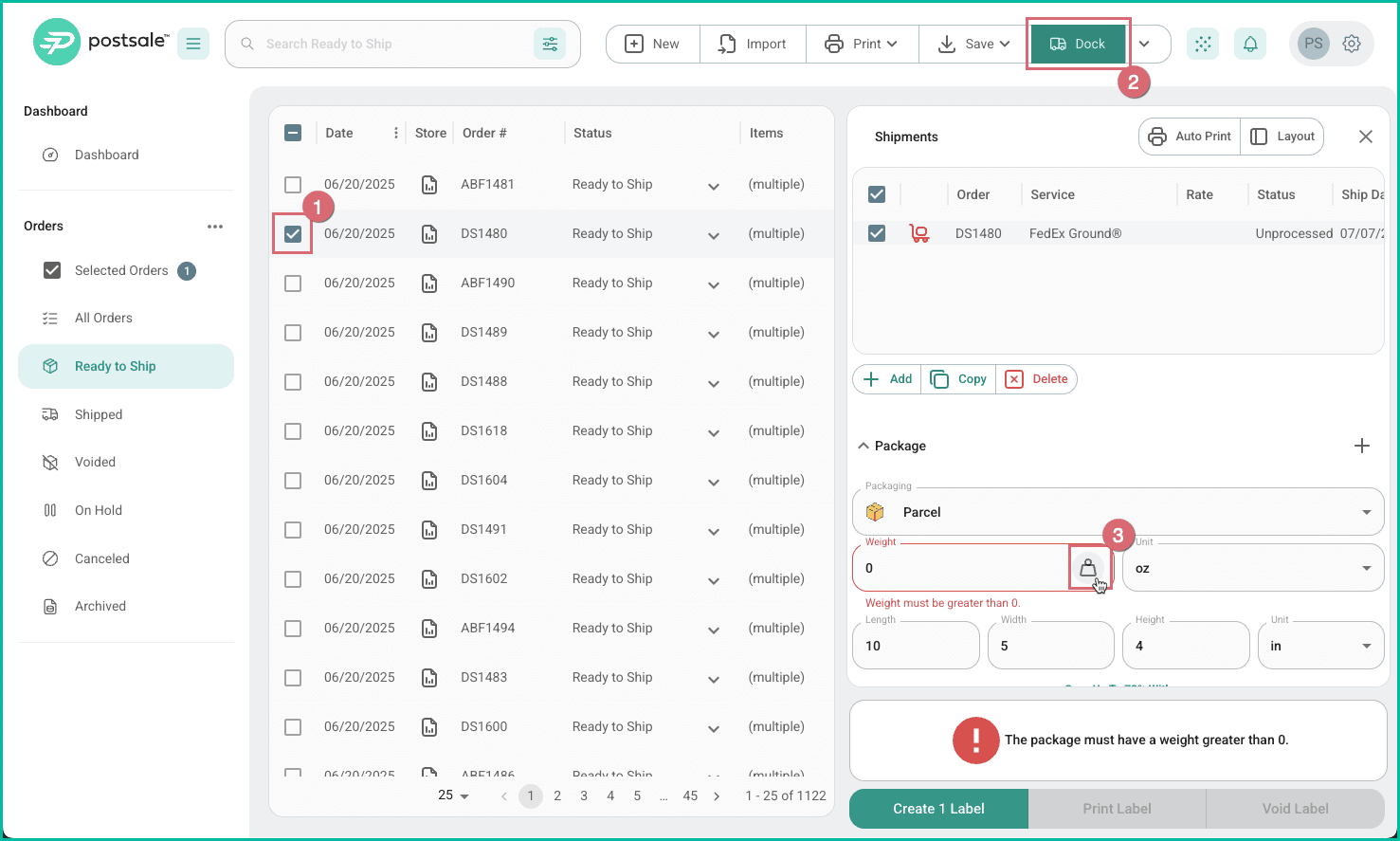
Task: Open the status dropdown for order DS1489
Action: (x=713, y=334)
